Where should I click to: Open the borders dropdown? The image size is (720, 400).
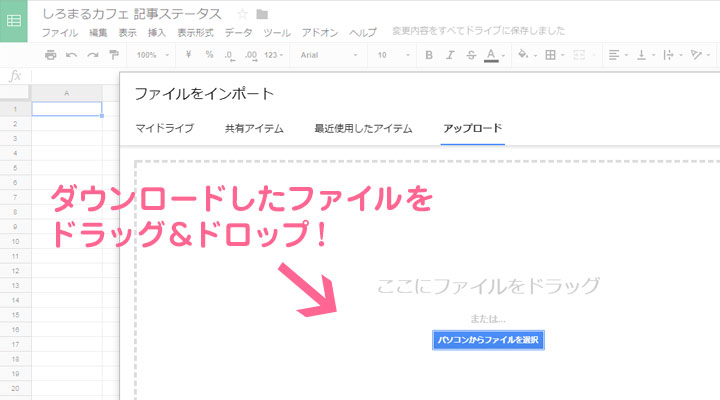tap(554, 55)
